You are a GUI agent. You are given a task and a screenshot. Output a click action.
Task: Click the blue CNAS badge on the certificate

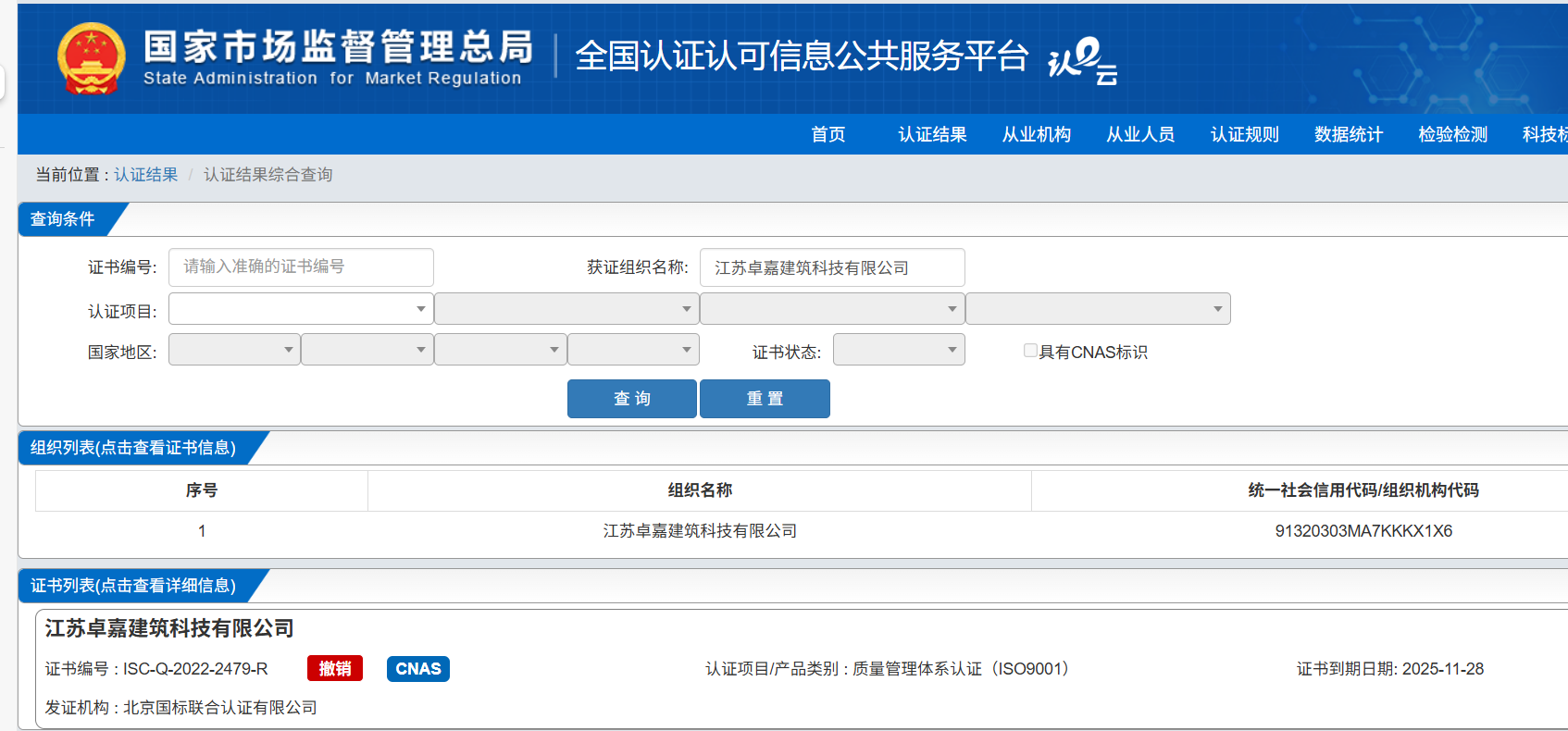click(418, 669)
